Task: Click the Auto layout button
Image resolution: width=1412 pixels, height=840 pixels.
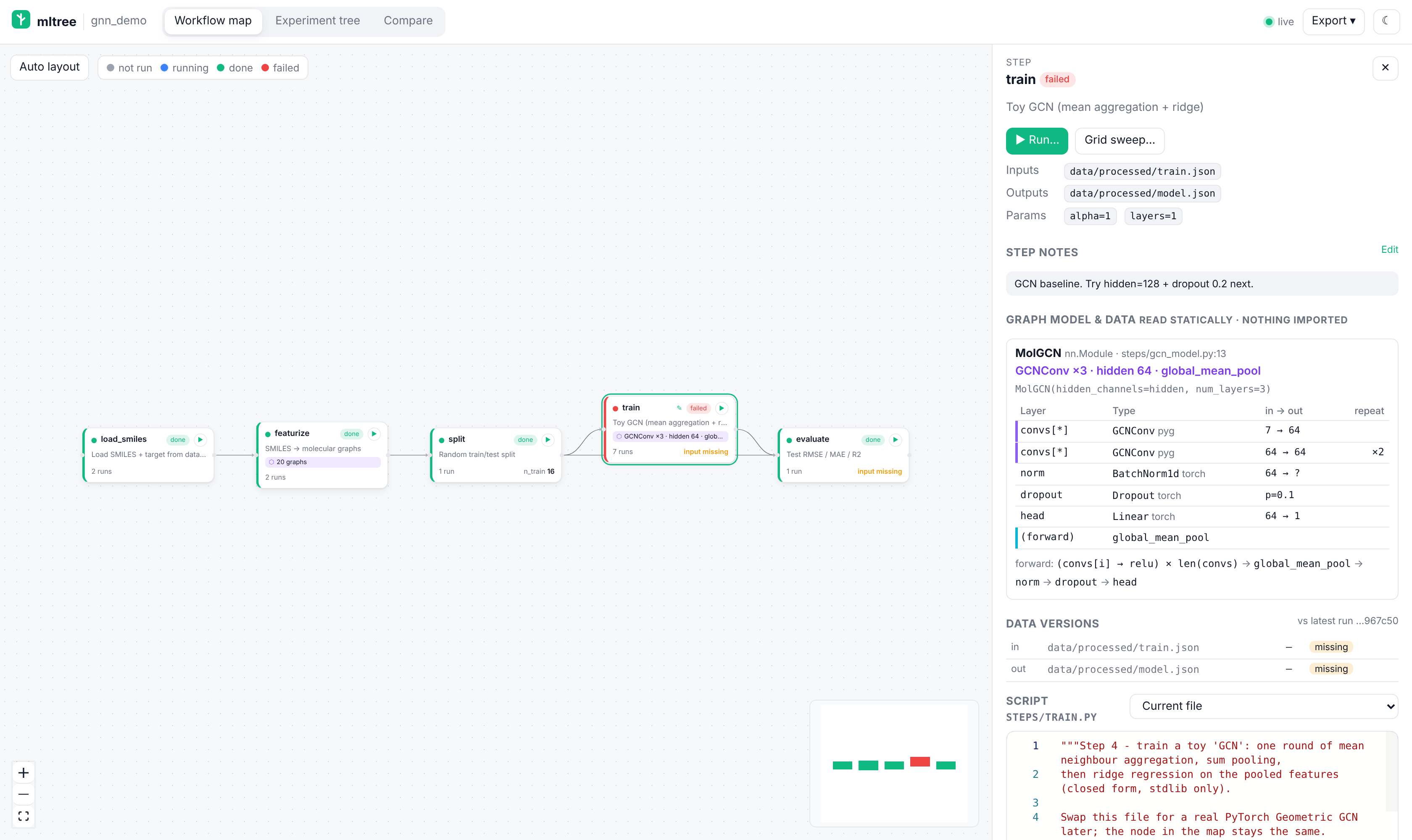Action: [x=50, y=67]
